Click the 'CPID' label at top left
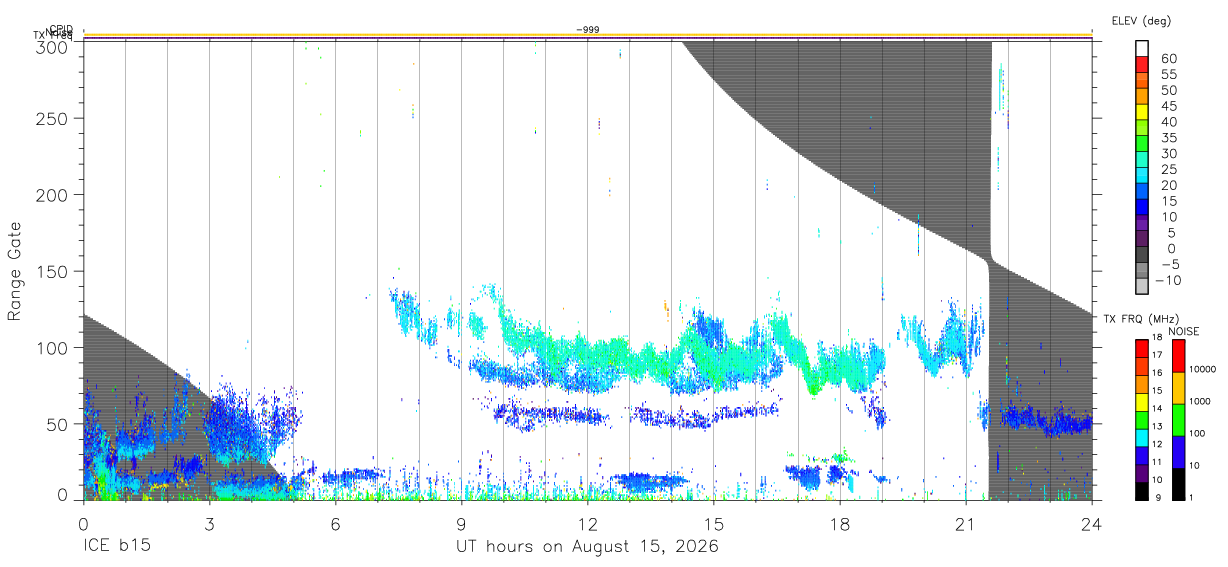The width and height of the screenshot is (1228, 567). 60,29
